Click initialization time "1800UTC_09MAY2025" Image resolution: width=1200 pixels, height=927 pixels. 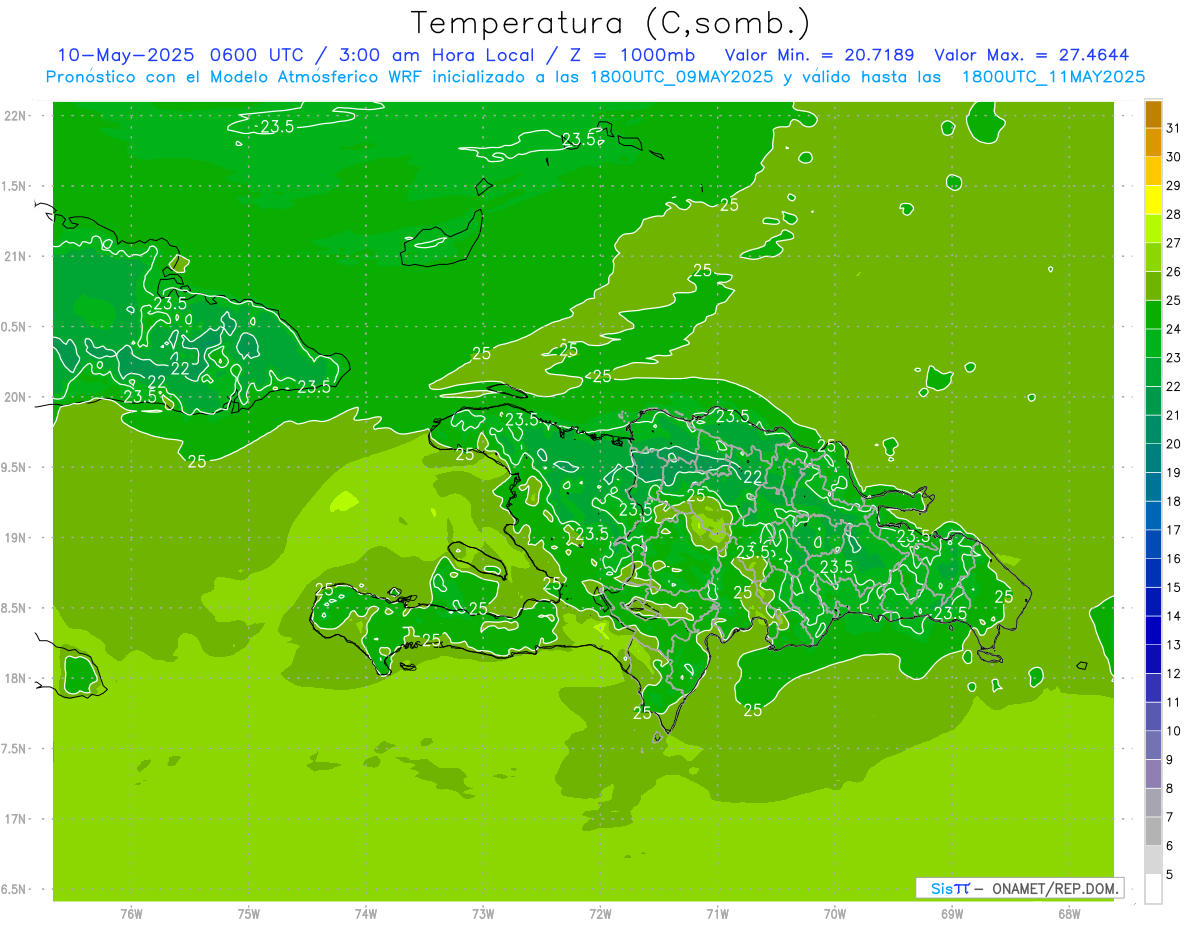point(677,77)
